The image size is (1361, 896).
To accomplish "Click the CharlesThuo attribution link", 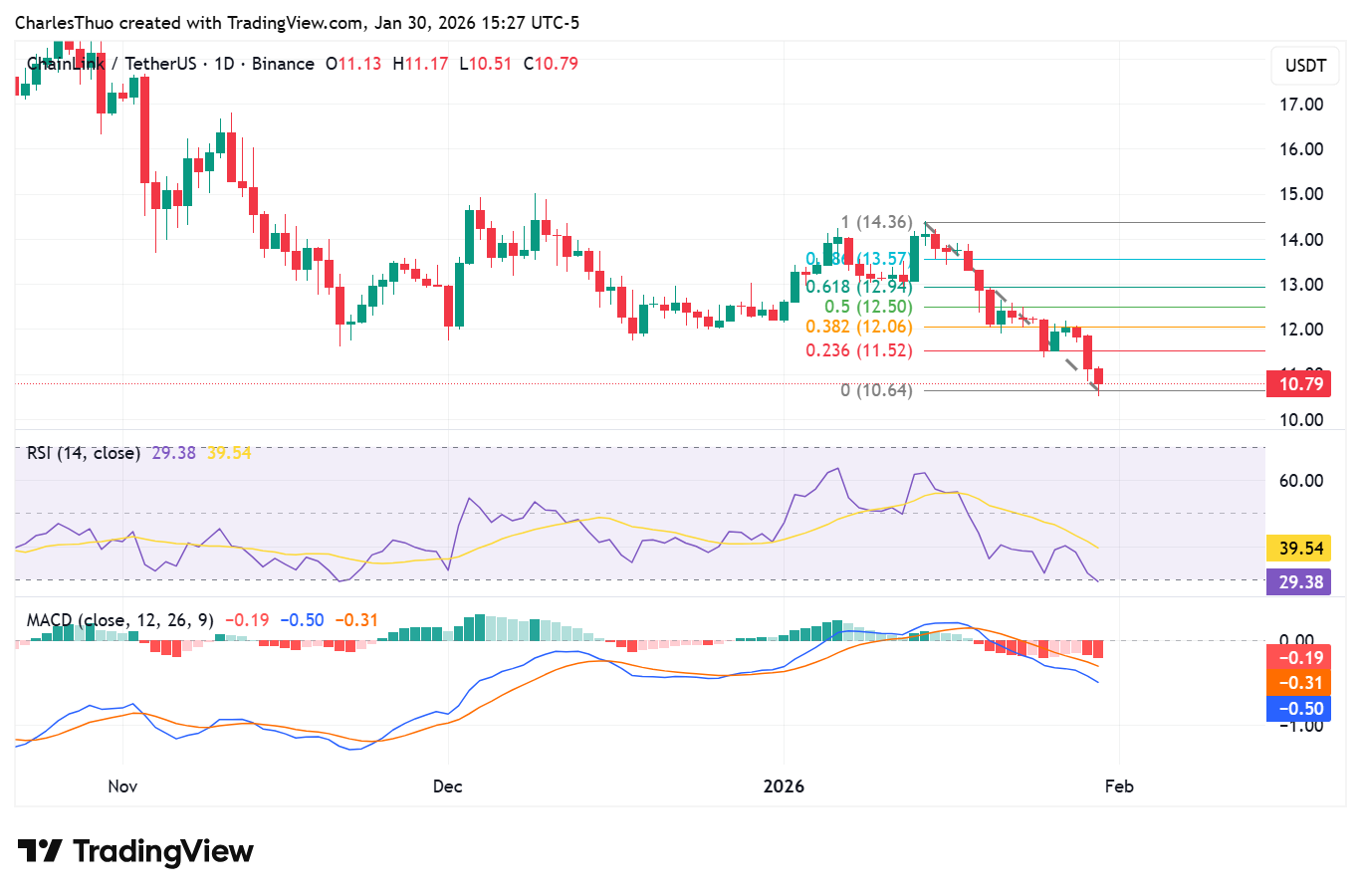I will pyautogui.click(x=64, y=22).
